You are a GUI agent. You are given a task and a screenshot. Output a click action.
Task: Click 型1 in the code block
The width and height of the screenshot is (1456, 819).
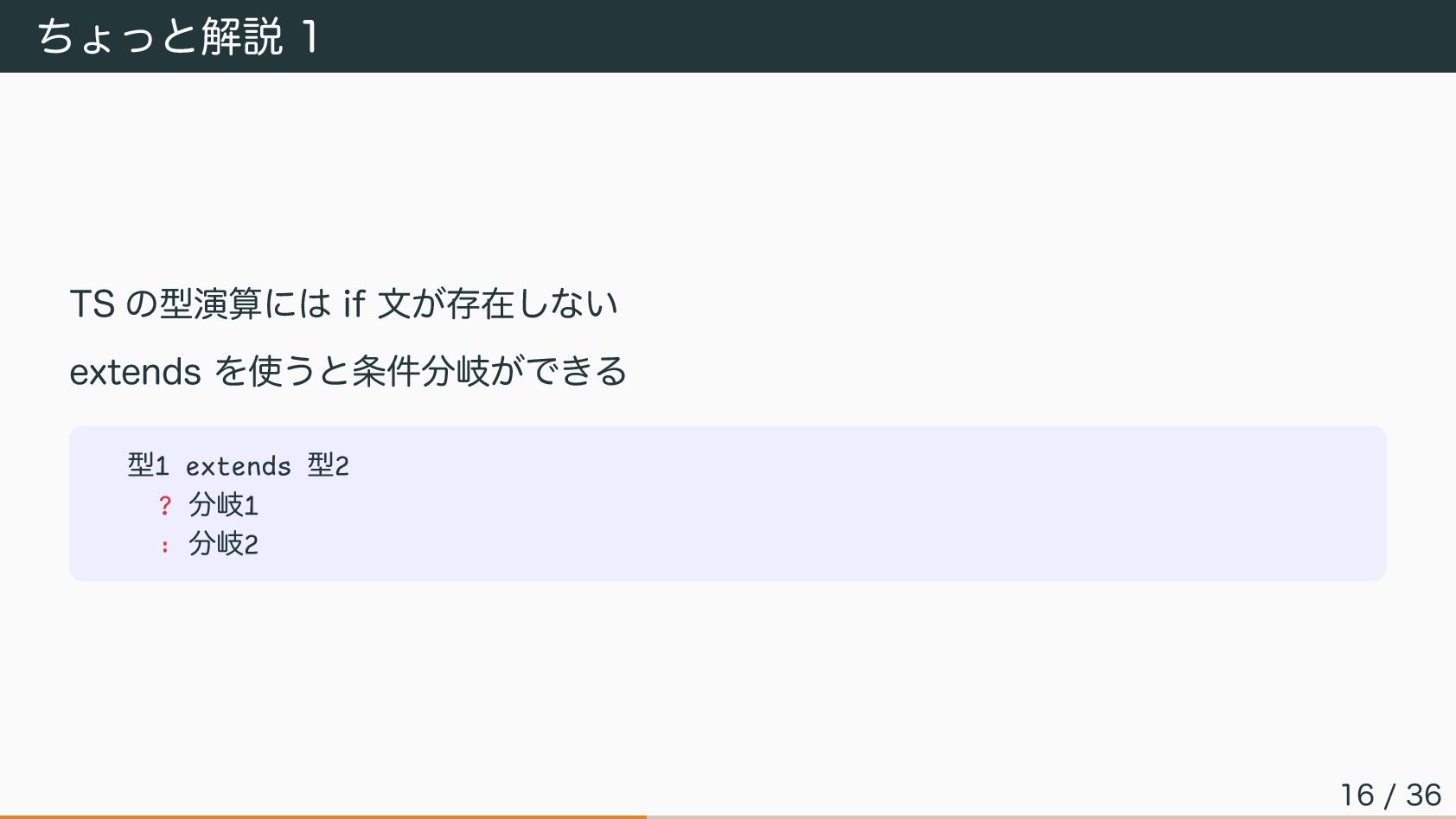pos(148,465)
